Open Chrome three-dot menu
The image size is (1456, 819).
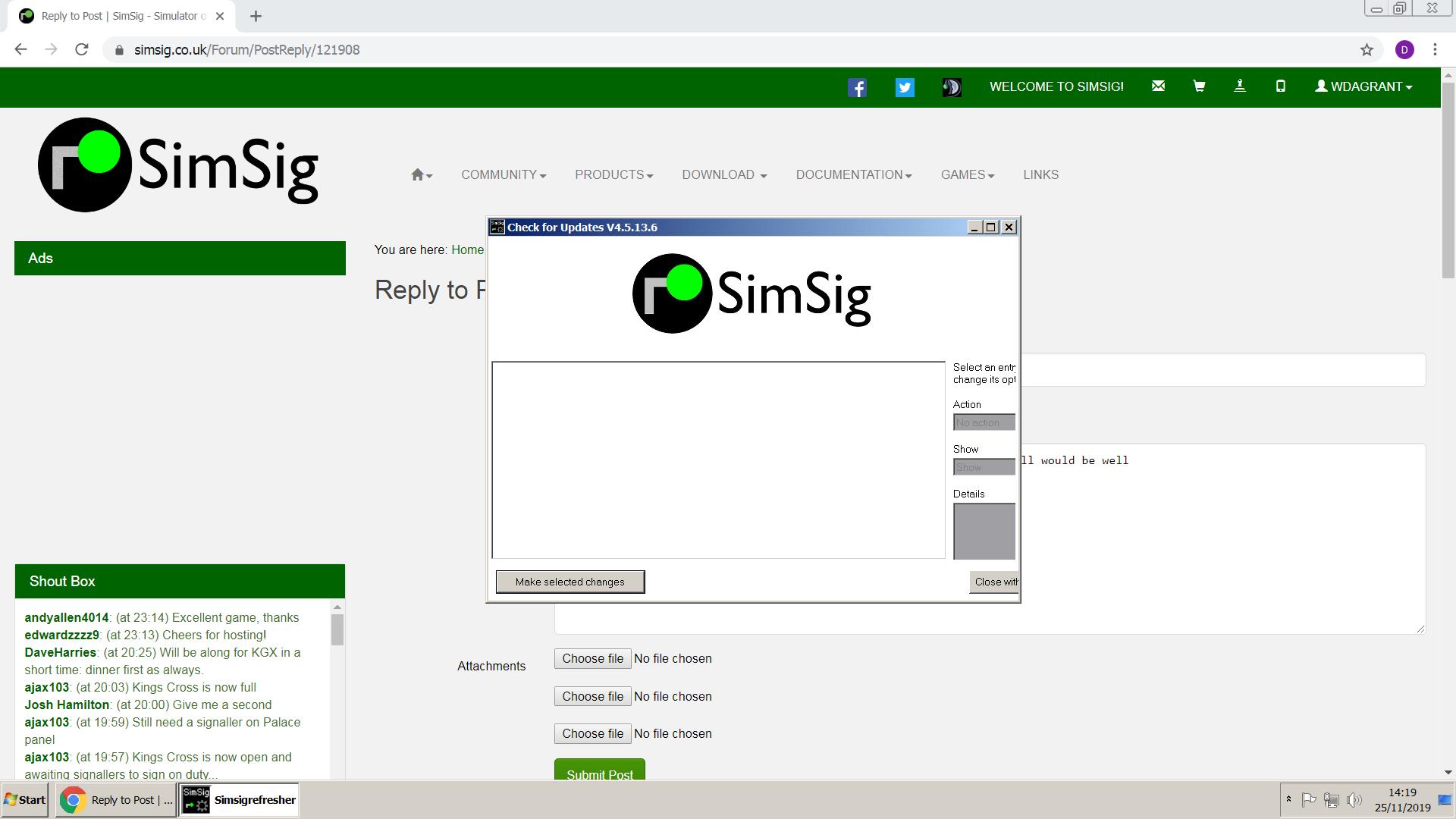pos(1435,50)
